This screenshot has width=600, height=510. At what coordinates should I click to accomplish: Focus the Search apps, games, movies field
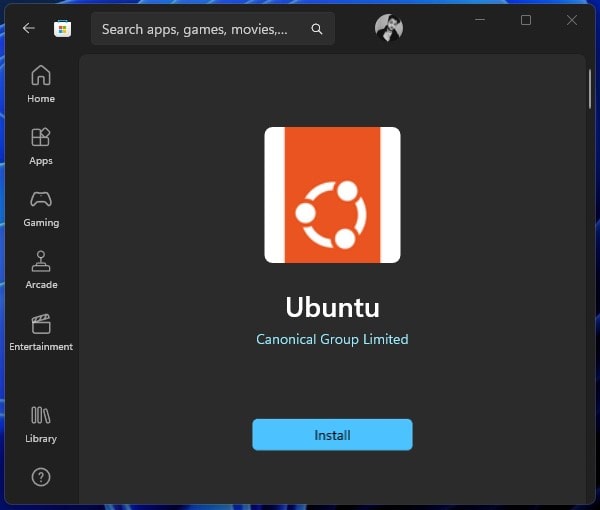tap(213, 29)
